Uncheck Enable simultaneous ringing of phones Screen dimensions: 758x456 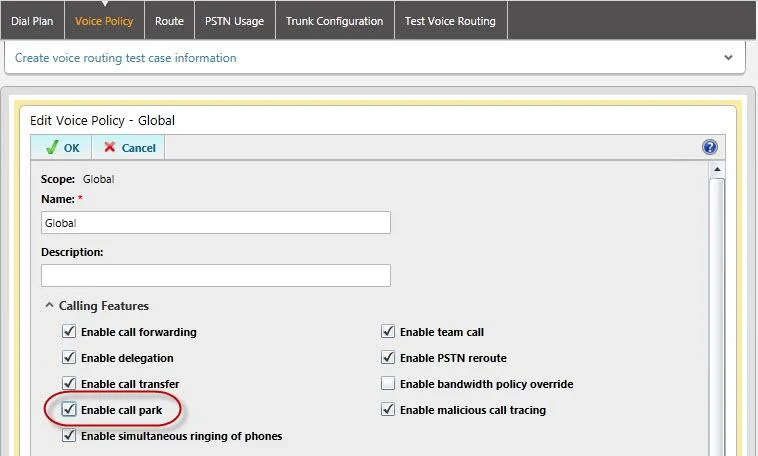tap(69, 435)
